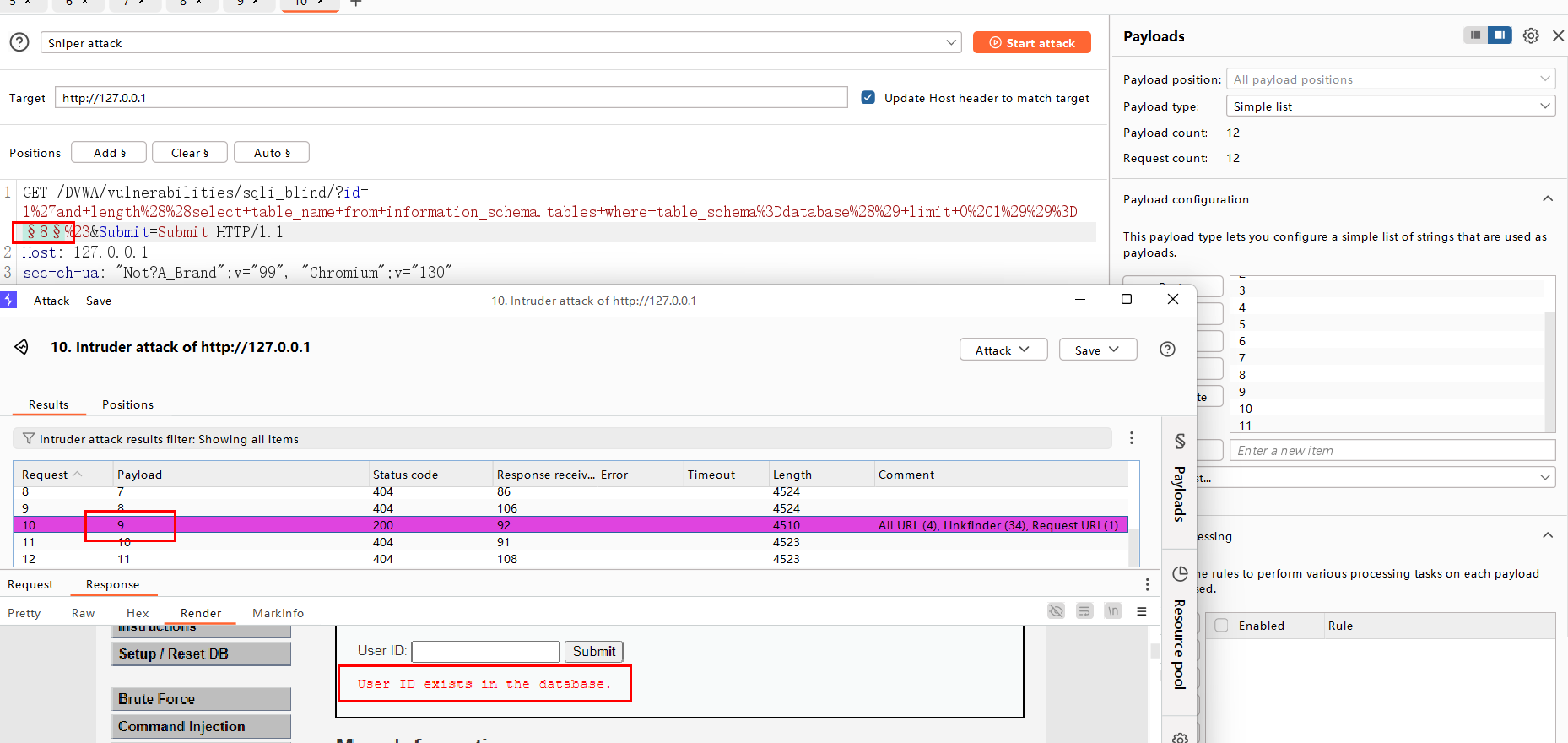Auto-place payload position markers
The height and width of the screenshot is (743, 1568).
point(272,152)
